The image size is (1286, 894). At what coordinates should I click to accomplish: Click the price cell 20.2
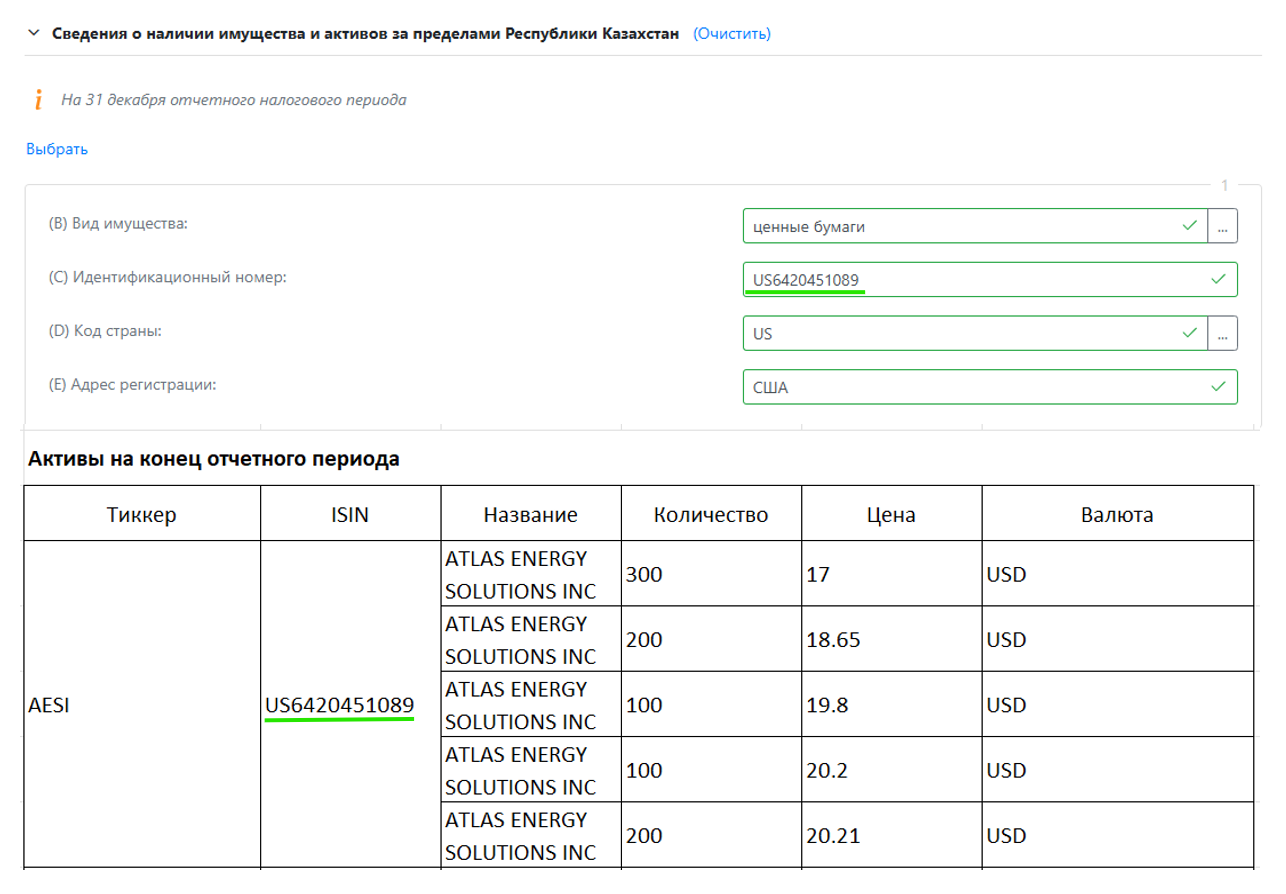click(x=891, y=769)
